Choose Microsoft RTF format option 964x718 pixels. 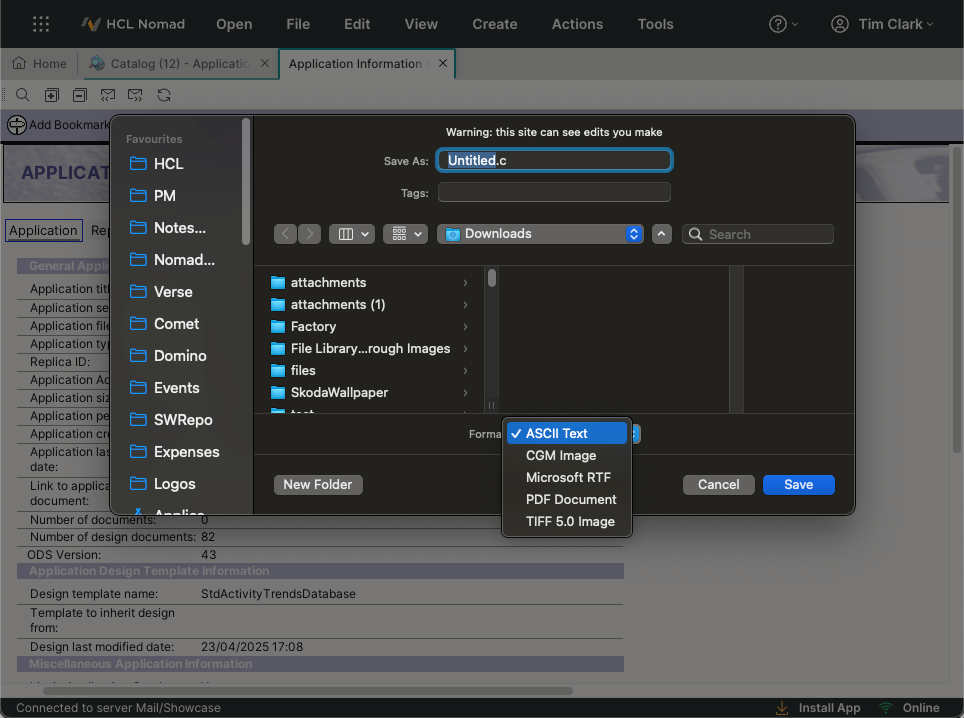(x=568, y=477)
